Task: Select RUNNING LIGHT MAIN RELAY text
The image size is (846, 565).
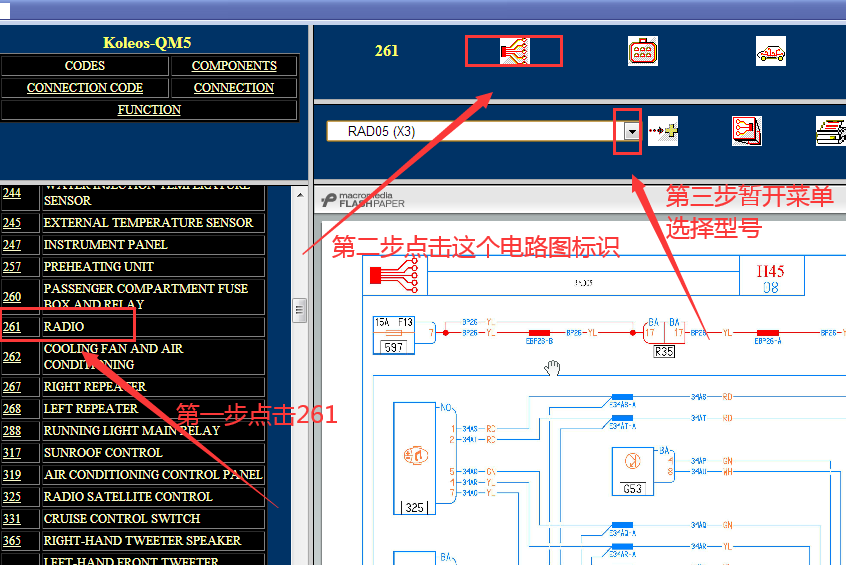Action: [132, 431]
